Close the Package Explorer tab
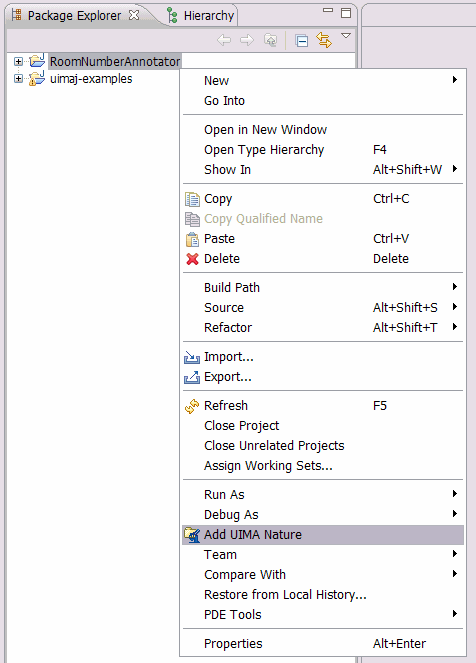 pyautogui.click(x=134, y=15)
